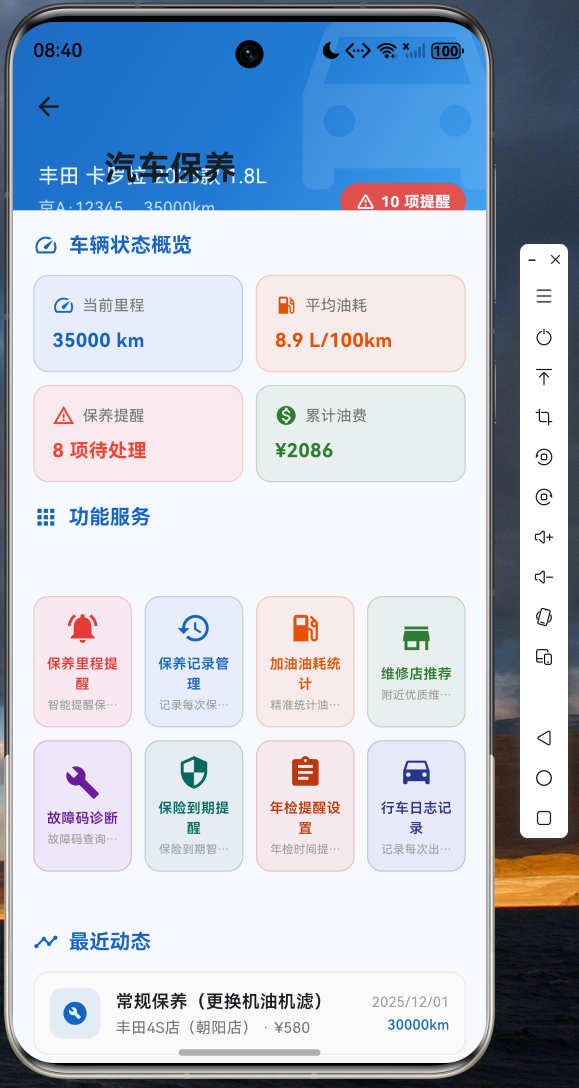This screenshot has width=579, height=1088.
Task: Open 保险到期提醒 shield icon tile
Action: click(194, 806)
